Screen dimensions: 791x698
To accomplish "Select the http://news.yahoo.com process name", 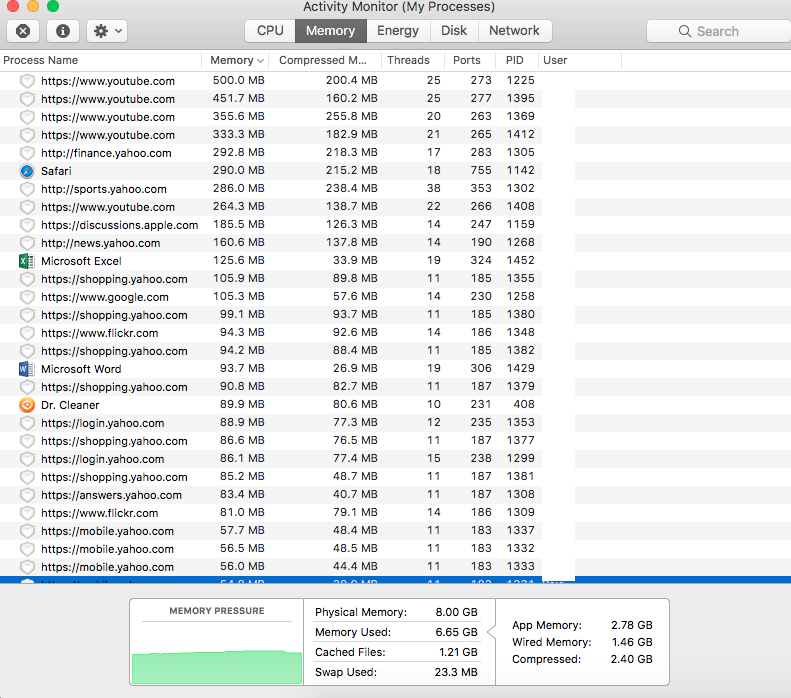I will (x=100, y=243).
